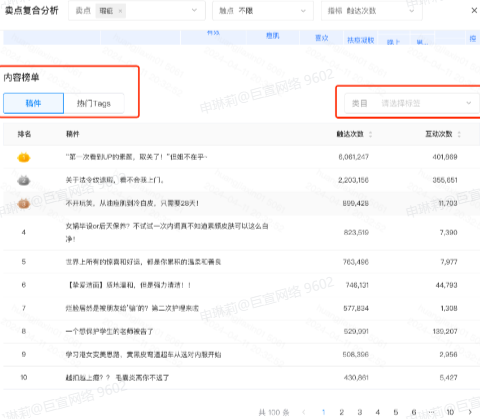The height and width of the screenshot is (419, 480).
Task: Go to page 2
Action: pyautogui.click(x=342, y=412)
